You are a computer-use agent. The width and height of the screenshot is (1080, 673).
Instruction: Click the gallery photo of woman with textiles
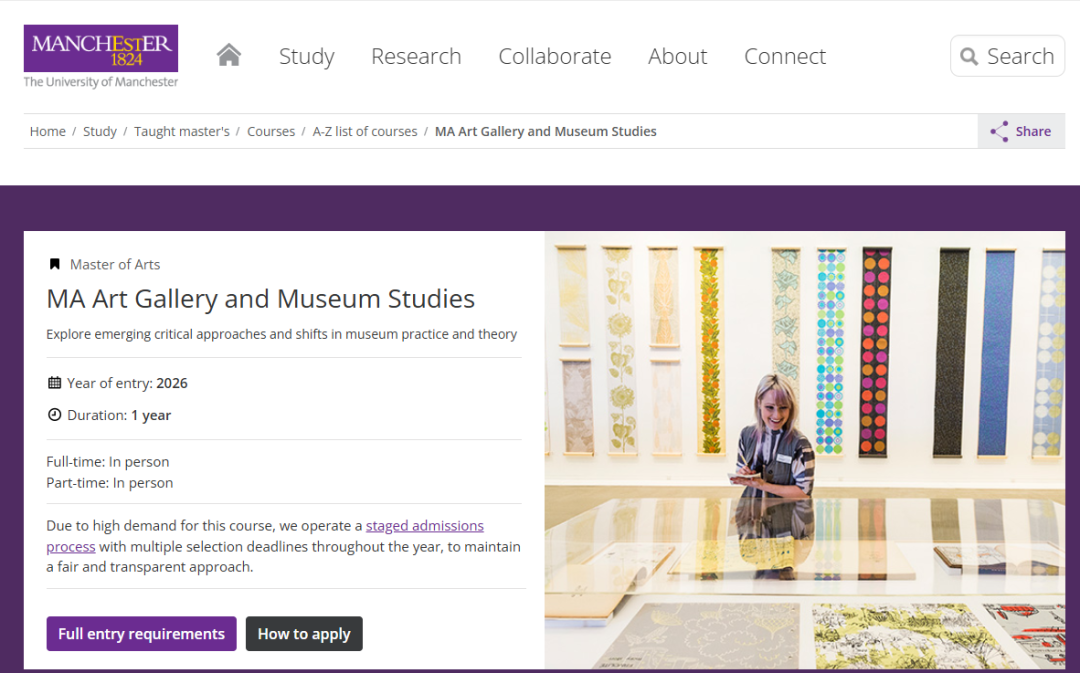click(x=804, y=450)
